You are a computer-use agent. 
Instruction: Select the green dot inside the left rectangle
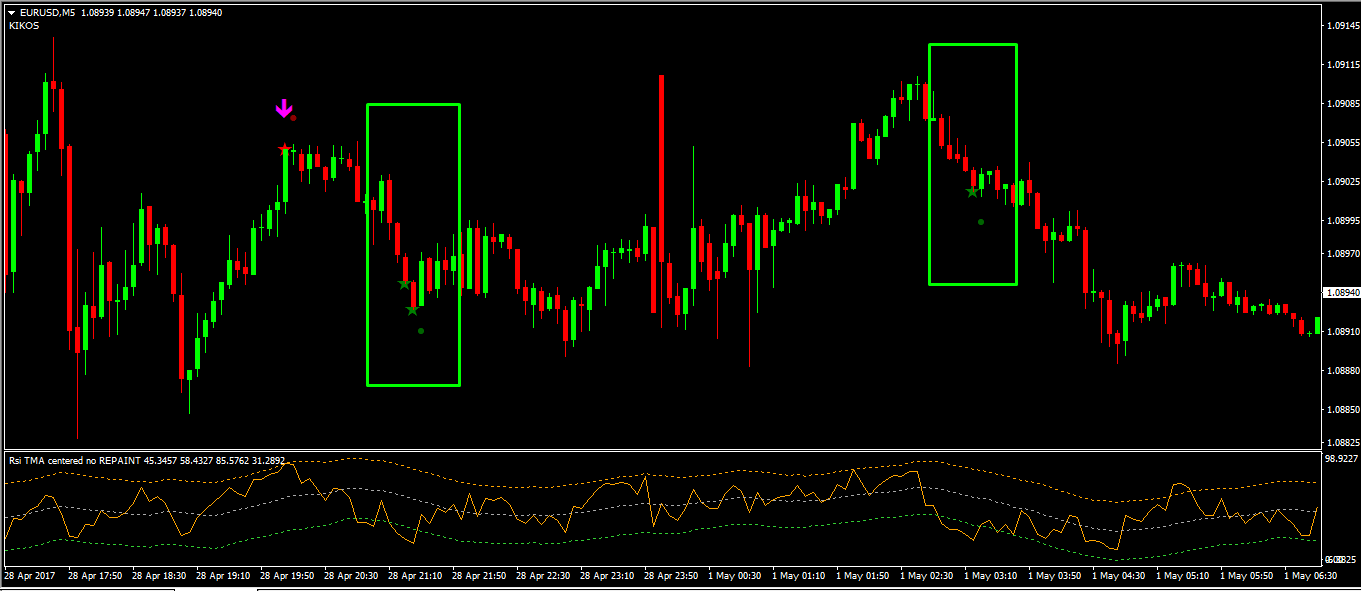[420, 331]
